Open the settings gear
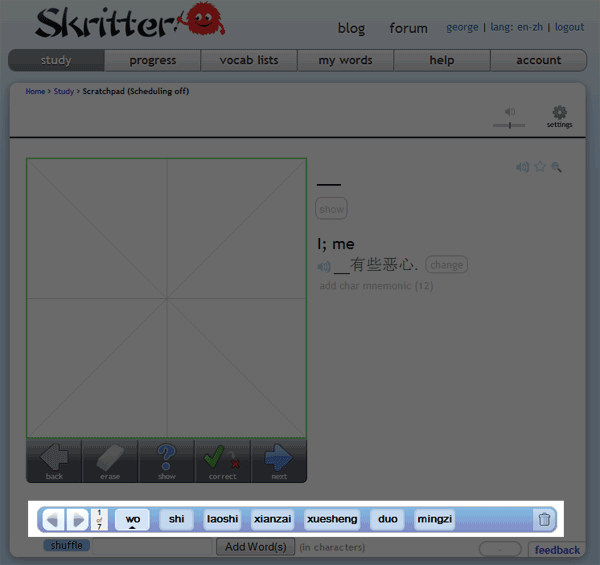The height and width of the screenshot is (565, 600). 559,114
